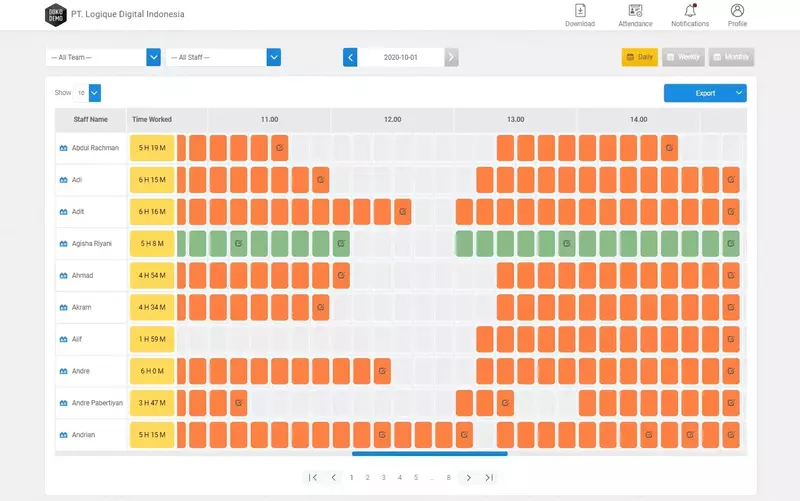Open the Show rows count dropdown
The height and width of the screenshot is (501, 800).
(87, 93)
